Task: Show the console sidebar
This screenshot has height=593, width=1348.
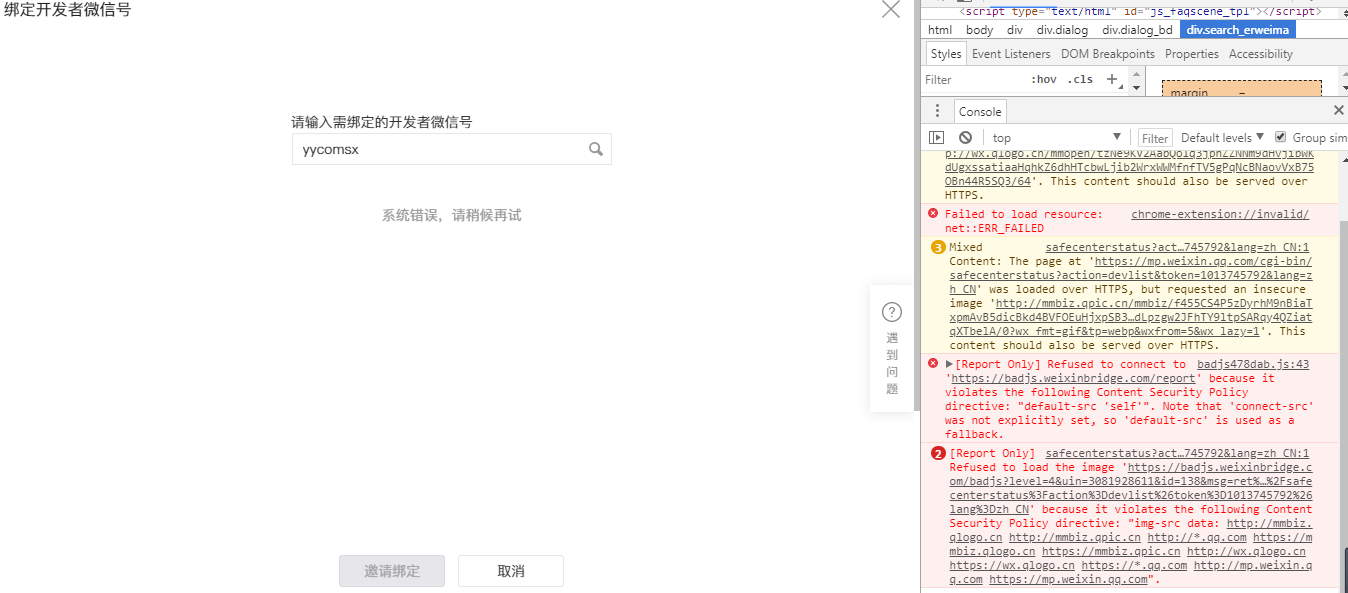Action: 937,138
